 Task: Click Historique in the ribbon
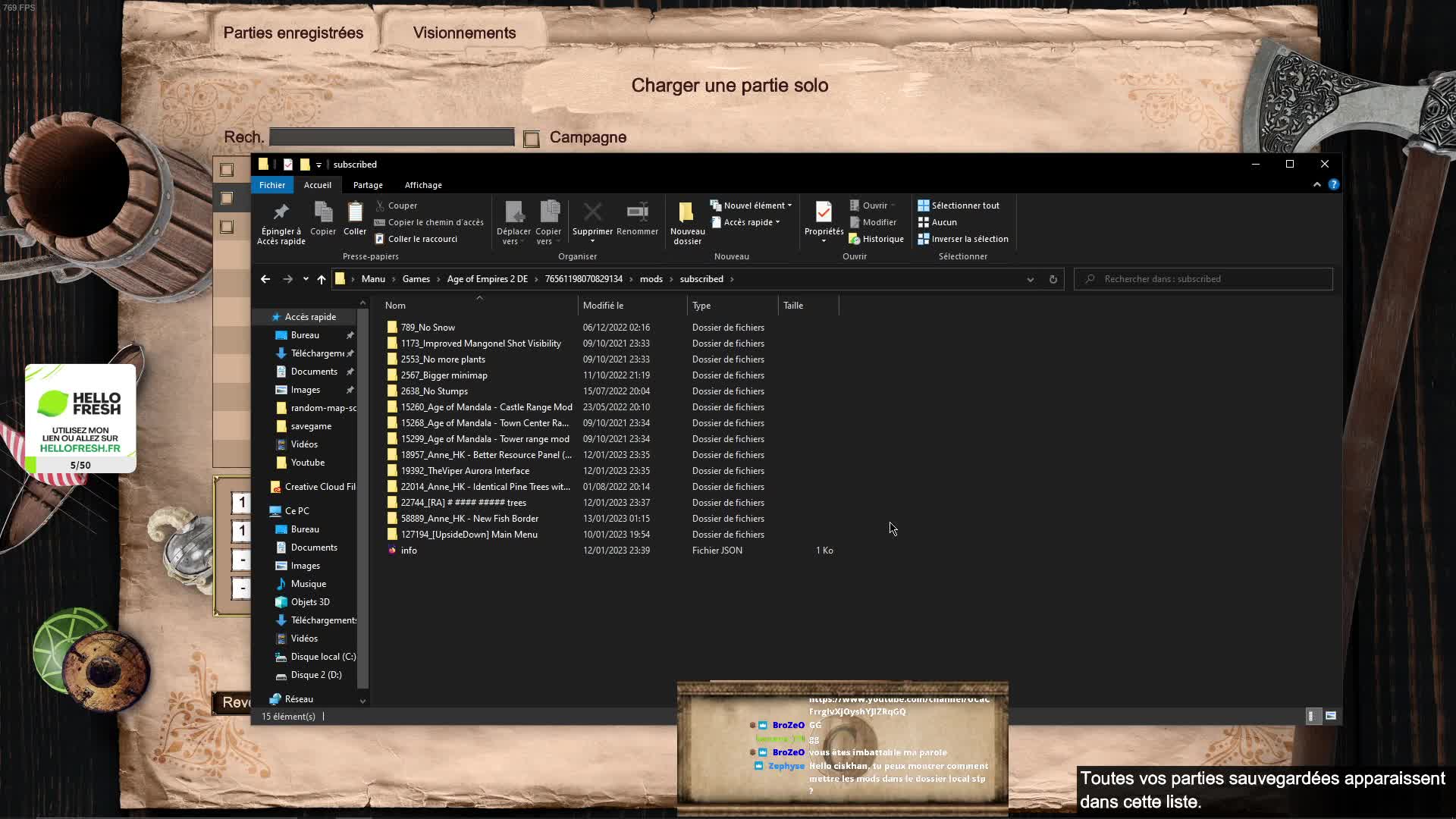click(876, 239)
